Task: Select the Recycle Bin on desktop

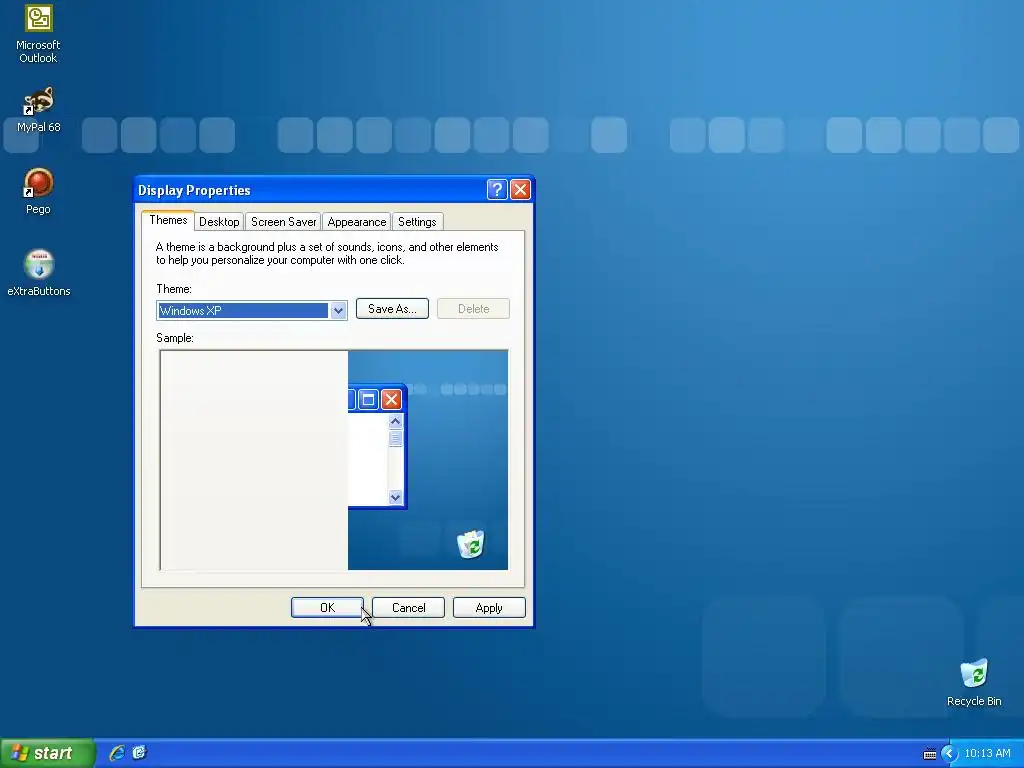Action: 974,683
